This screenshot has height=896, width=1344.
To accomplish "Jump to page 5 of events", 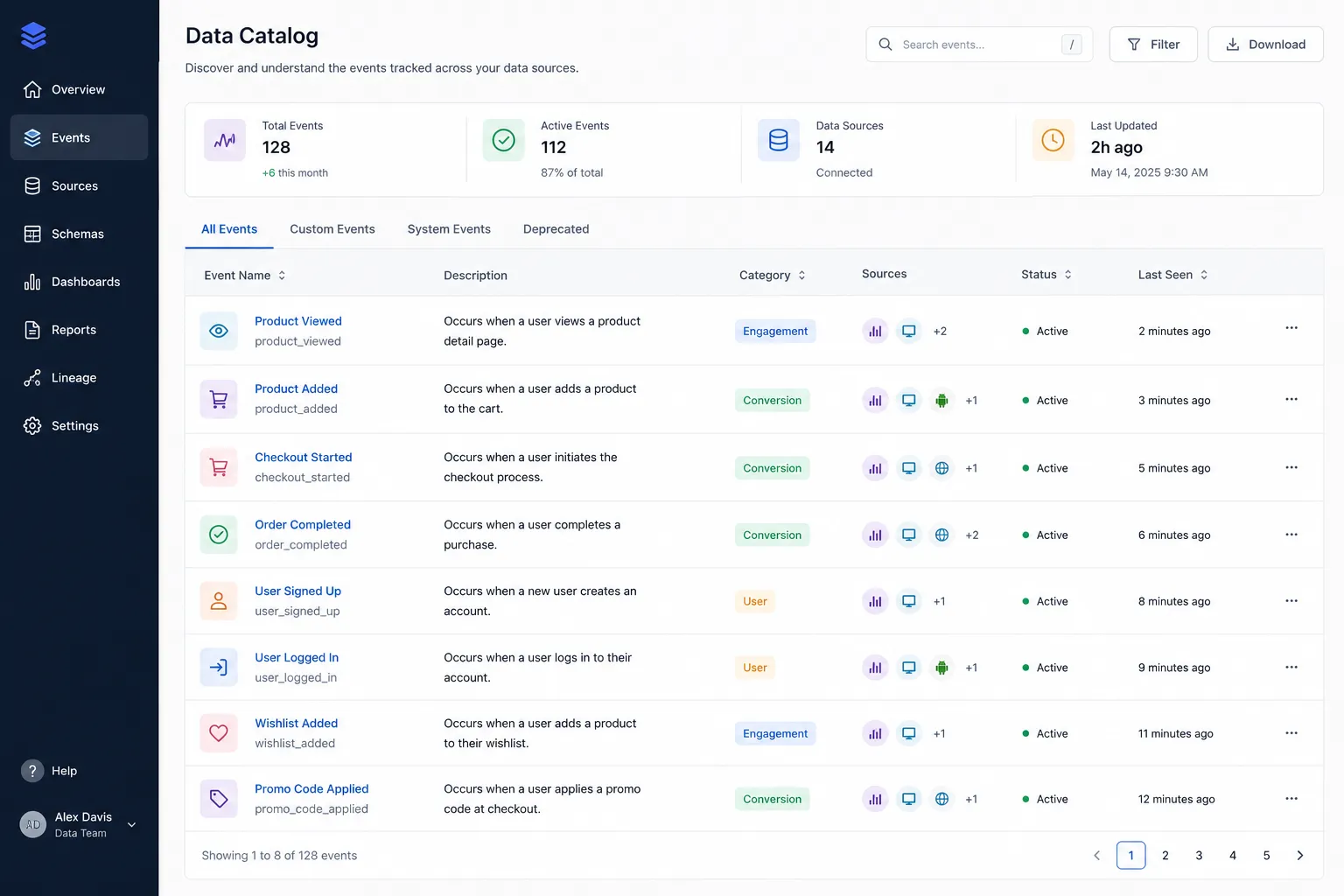I will 1266,856.
